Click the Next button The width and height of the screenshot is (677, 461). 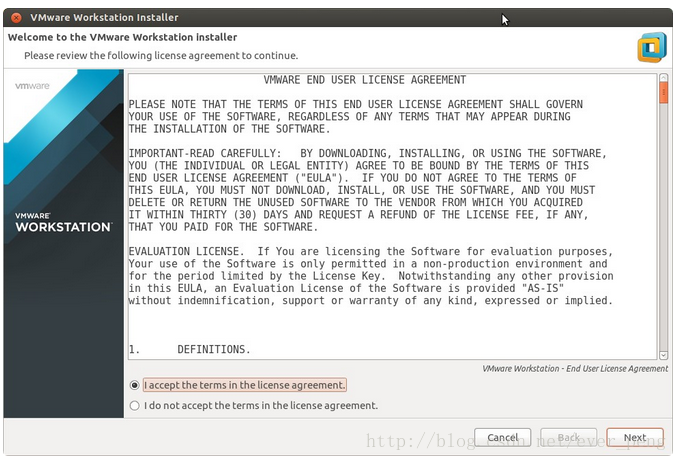635,437
